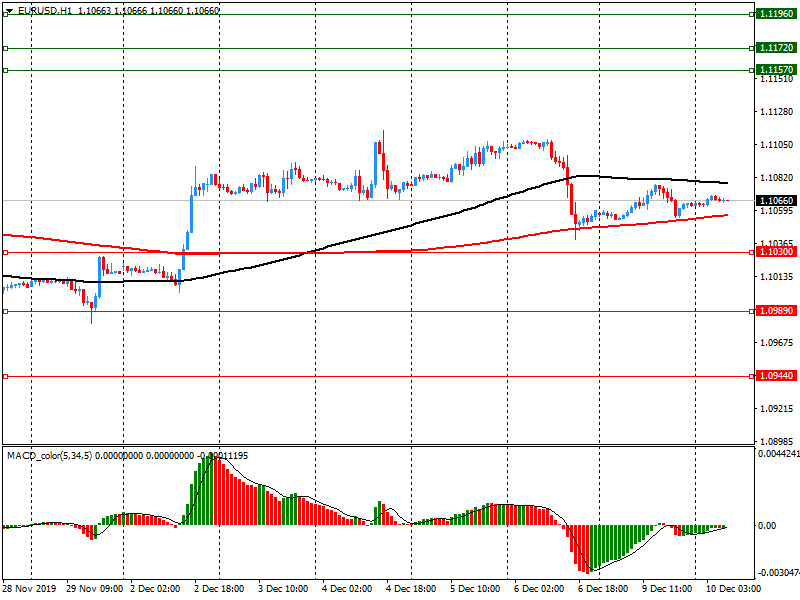Image resolution: width=800 pixels, height=600 pixels.
Task: Click left handle of 1.09890 red line
Action: (x=6, y=311)
